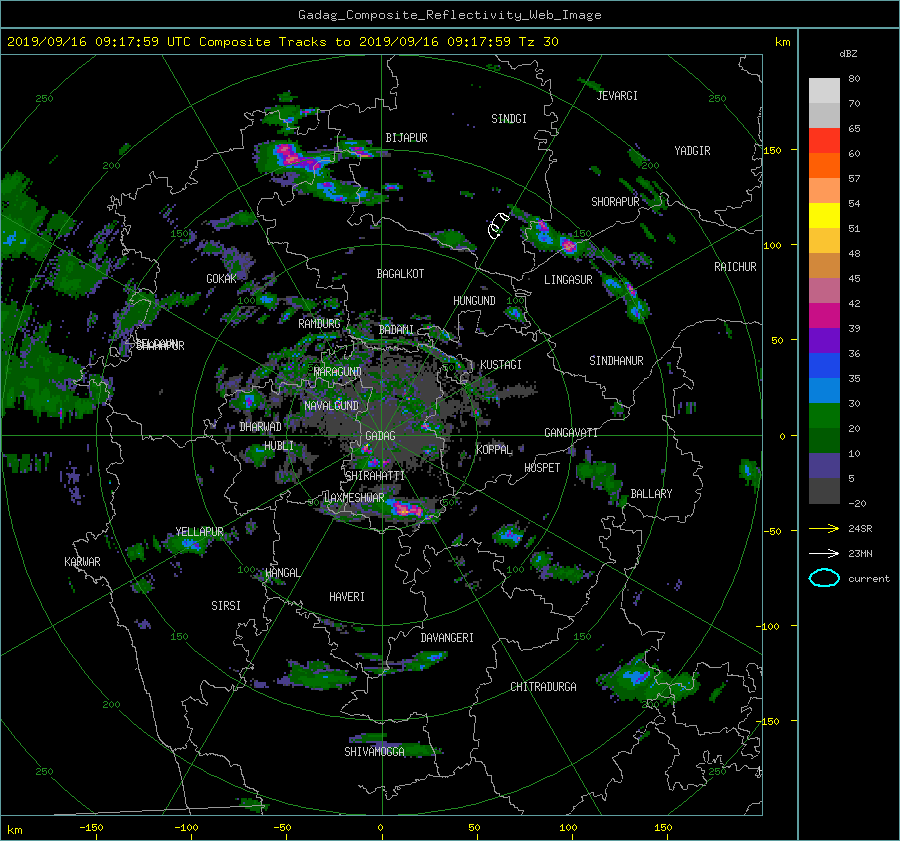The height and width of the screenshot is (841, 900).
Task: Click the HUBLI city label
Action: tap(278, 446)
